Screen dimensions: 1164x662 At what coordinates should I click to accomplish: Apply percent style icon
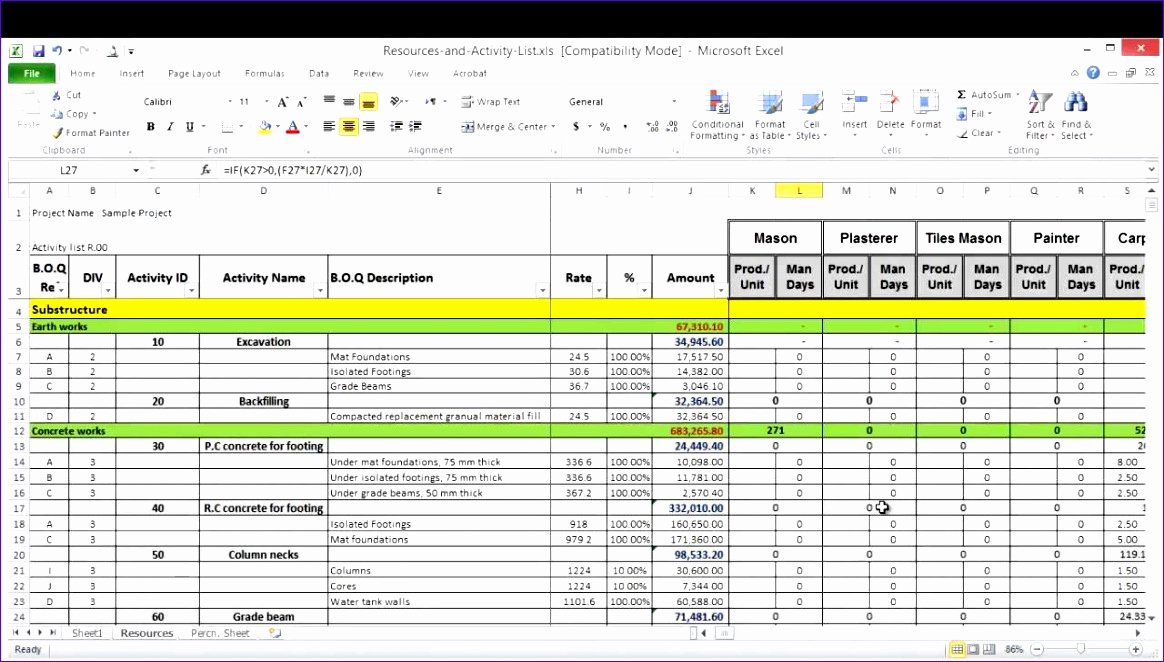coord(605,127)
